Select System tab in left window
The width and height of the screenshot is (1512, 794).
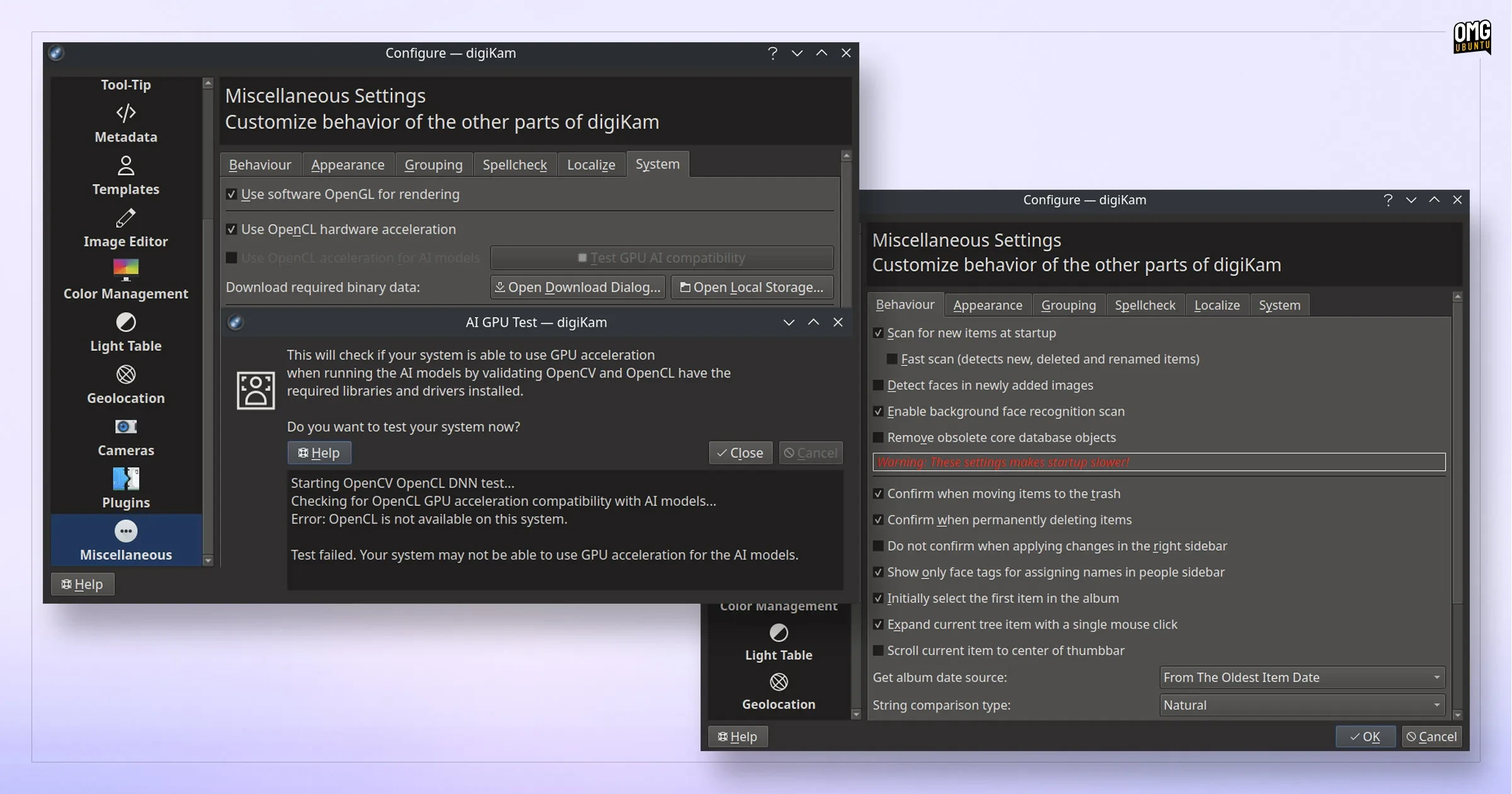(x=658, y=164)
